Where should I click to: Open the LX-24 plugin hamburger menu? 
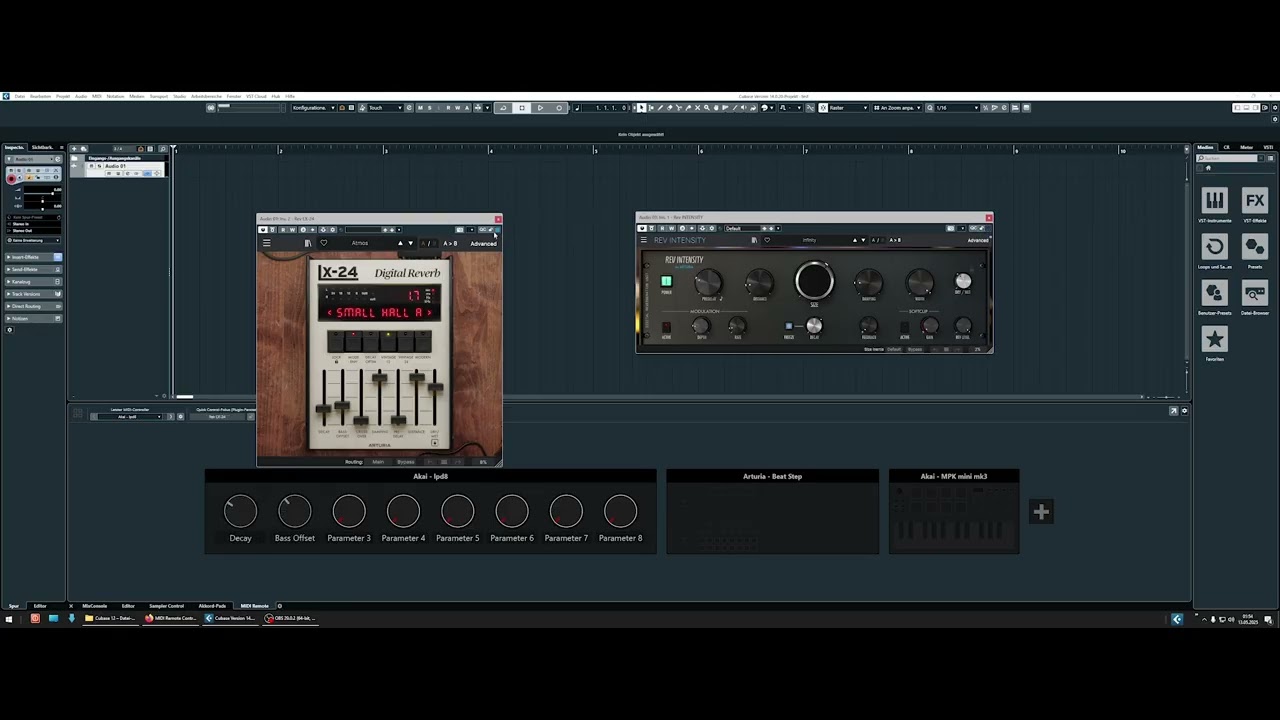[x=267, y=243]
